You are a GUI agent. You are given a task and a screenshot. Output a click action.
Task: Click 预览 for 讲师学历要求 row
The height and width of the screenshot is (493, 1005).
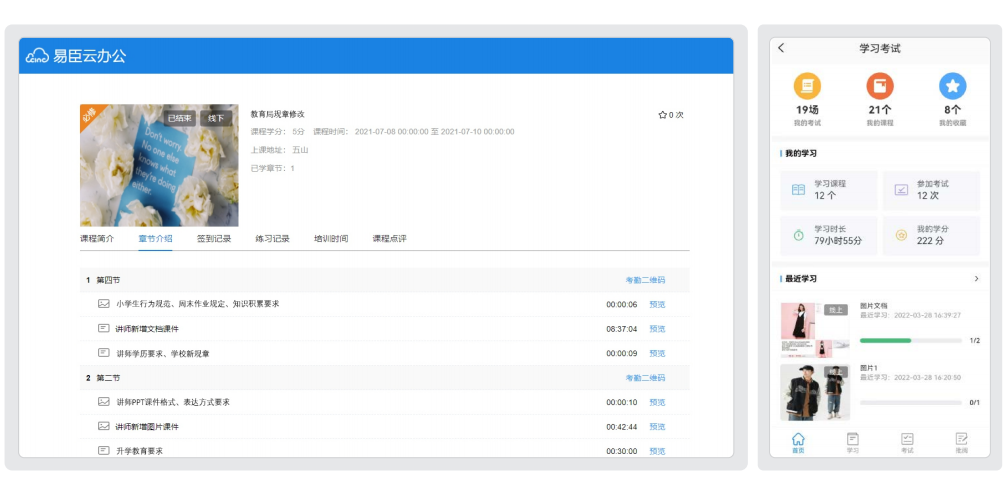point(657,353)
